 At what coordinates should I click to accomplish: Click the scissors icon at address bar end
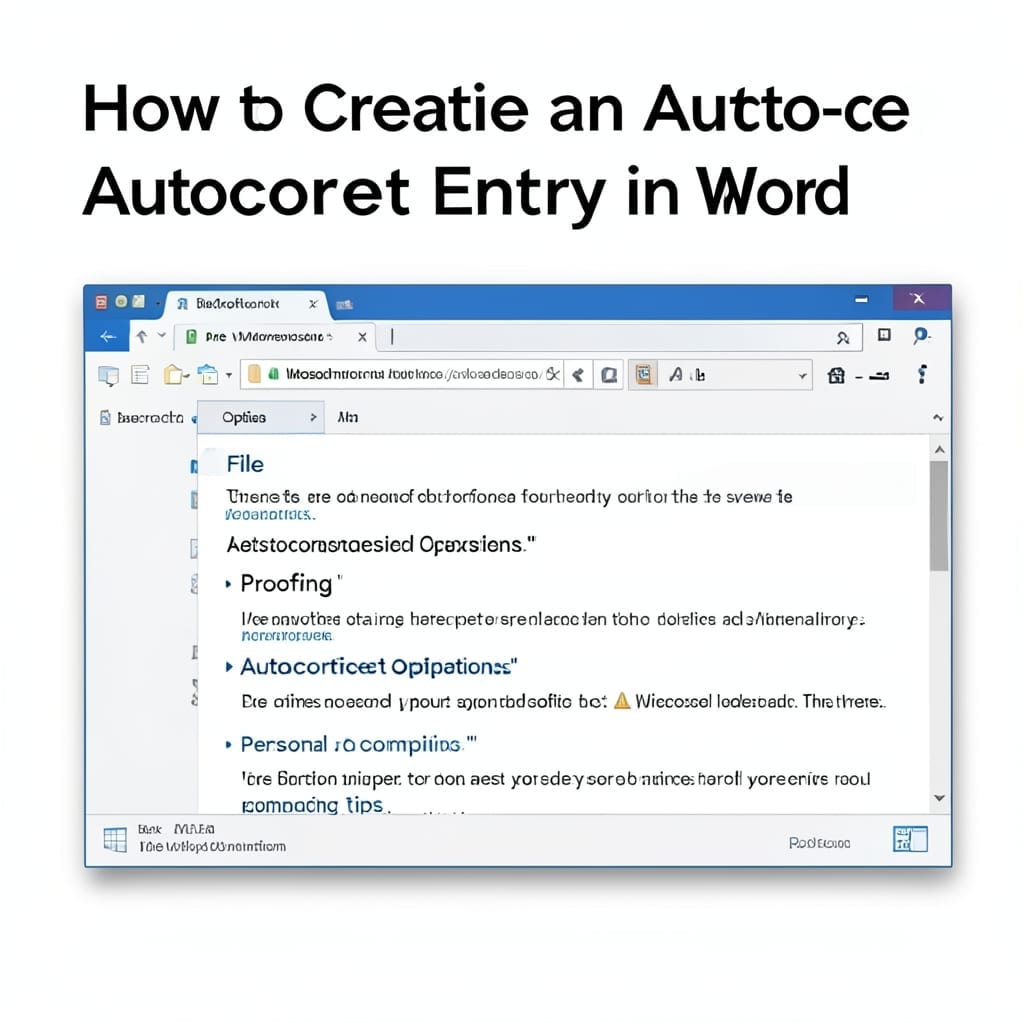click(552, 374)
